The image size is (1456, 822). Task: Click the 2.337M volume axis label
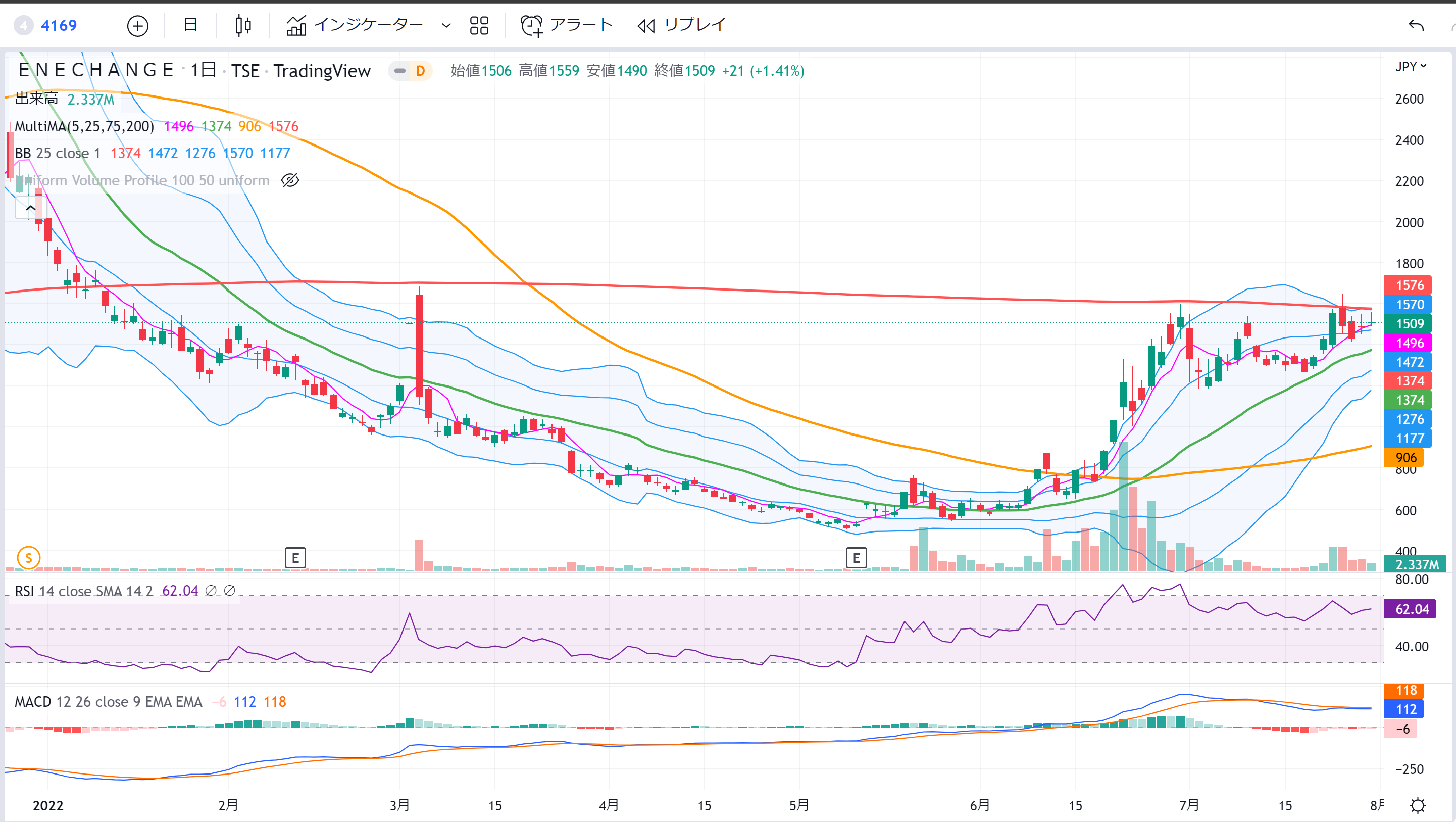pos(1416,564)
